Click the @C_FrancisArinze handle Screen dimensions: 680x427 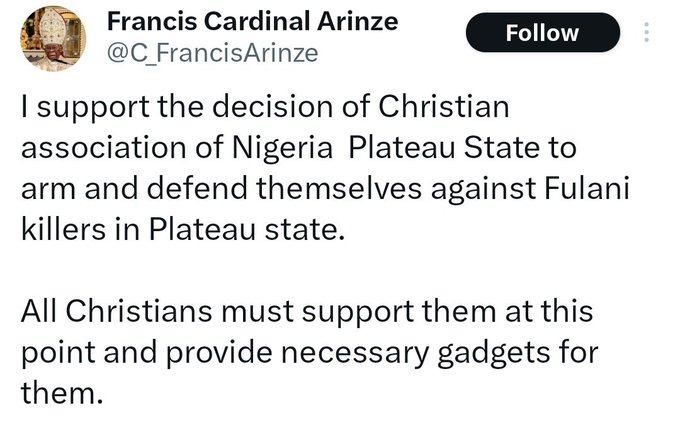click(211, 53)
